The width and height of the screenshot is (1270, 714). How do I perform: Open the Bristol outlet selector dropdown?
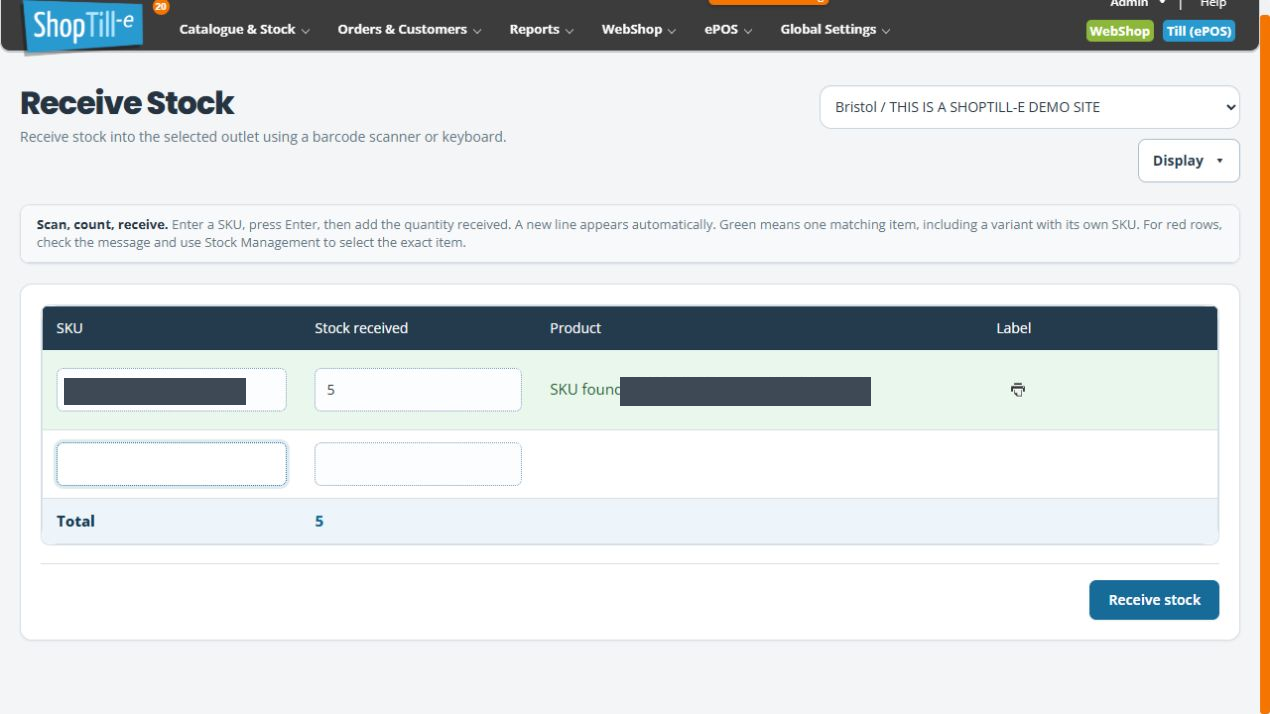(1029, 107)
